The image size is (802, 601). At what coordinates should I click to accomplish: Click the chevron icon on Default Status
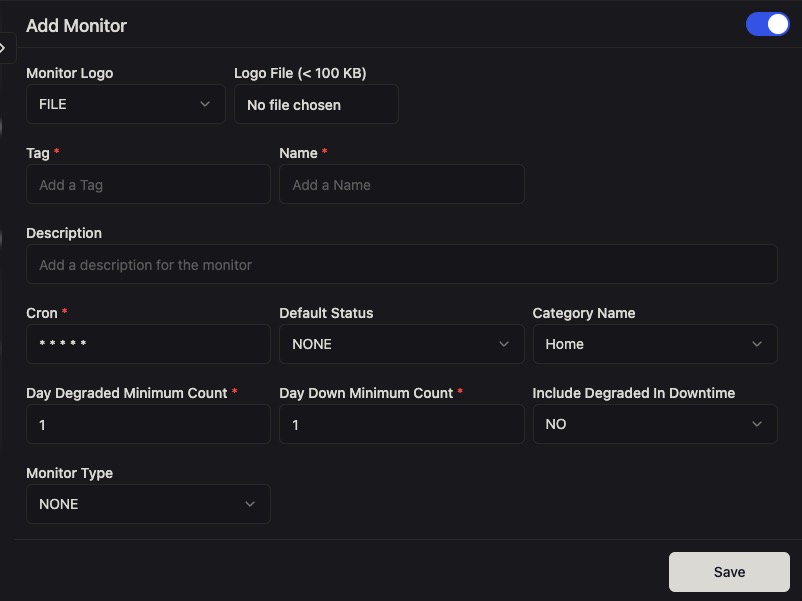pos(504,344)
